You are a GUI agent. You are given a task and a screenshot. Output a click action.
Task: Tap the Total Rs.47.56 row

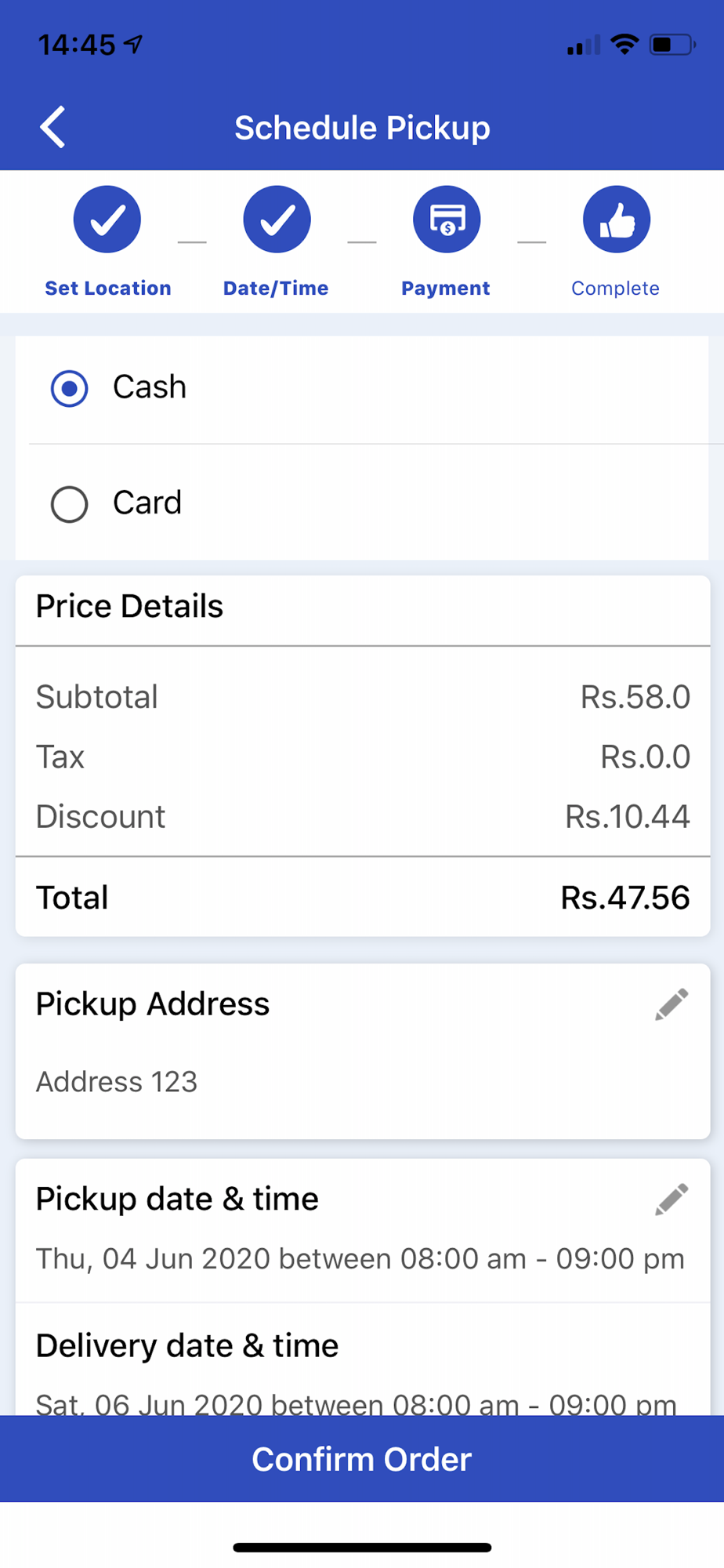[363, 898]
